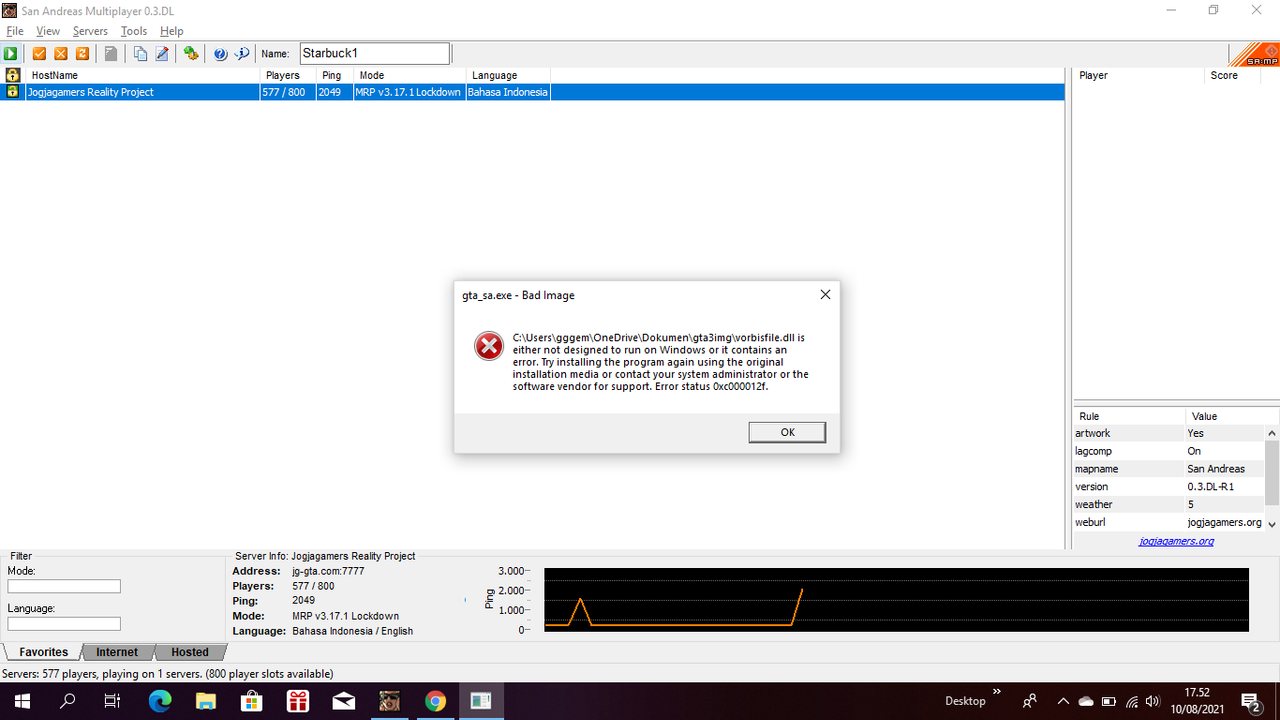1280x720 pixels.
Task: Launch Google Chrome from the taskbar
Action: coord(435,701)
